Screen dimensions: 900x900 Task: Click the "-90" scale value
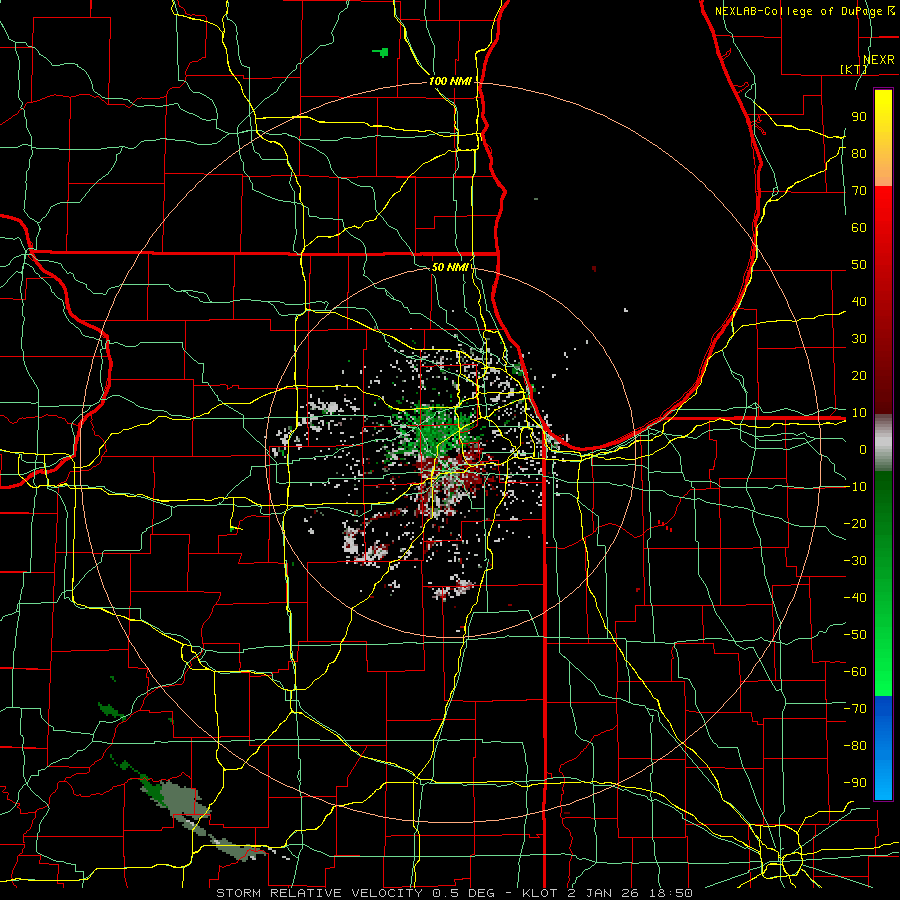pos(855,782)
